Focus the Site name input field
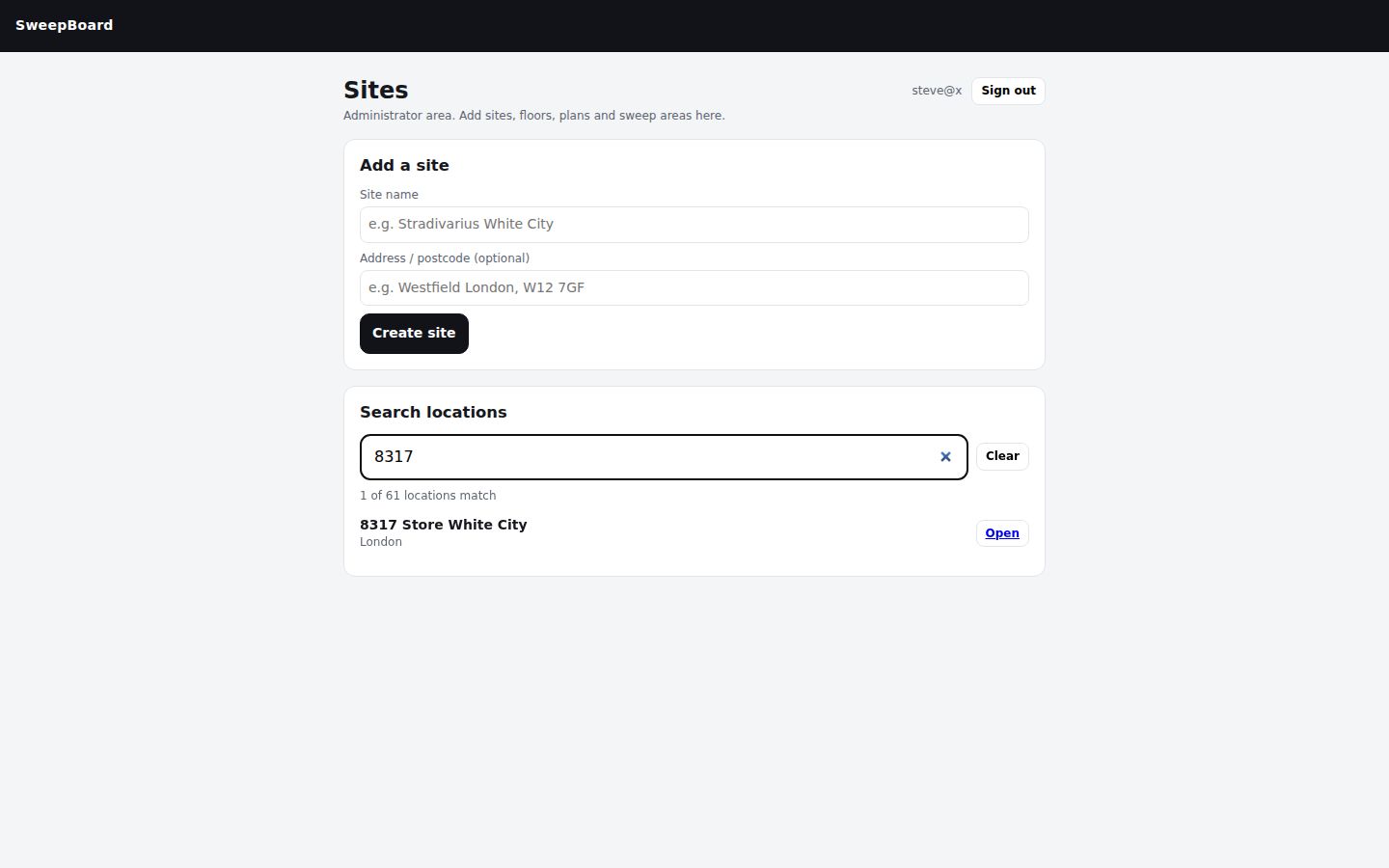Image resolution: width=1389 pixels, height=868 pixels. point(694,225)
